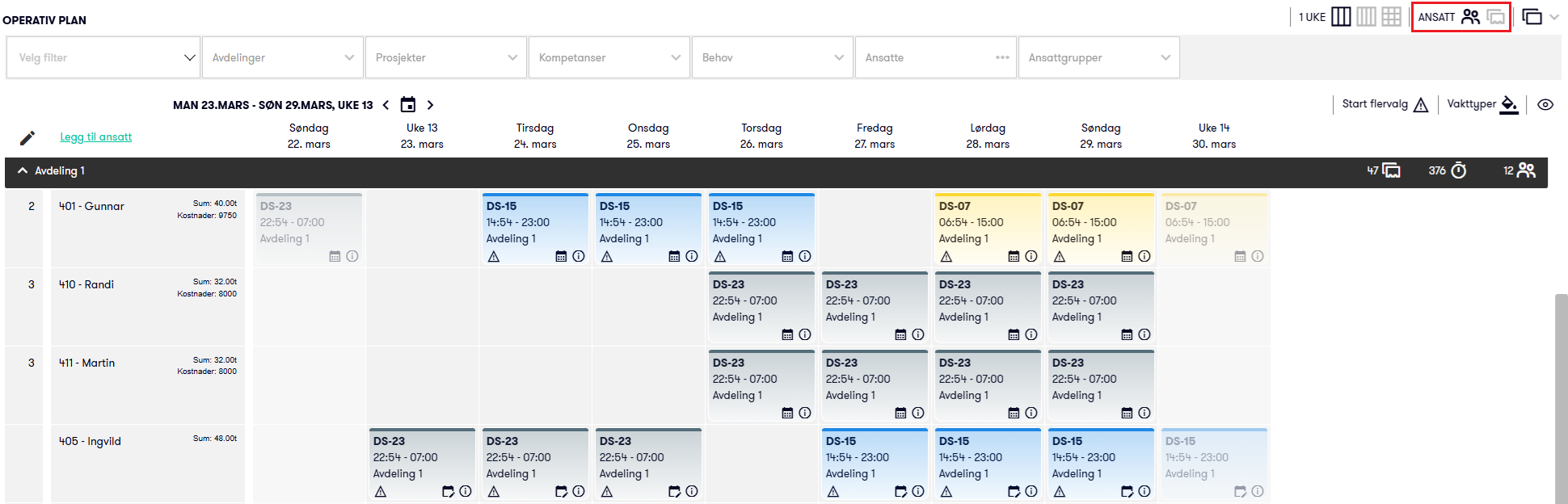Select employee 401 - Gunnar
The width and height of the screenshot is (1568, 504).
click(91, 206)
